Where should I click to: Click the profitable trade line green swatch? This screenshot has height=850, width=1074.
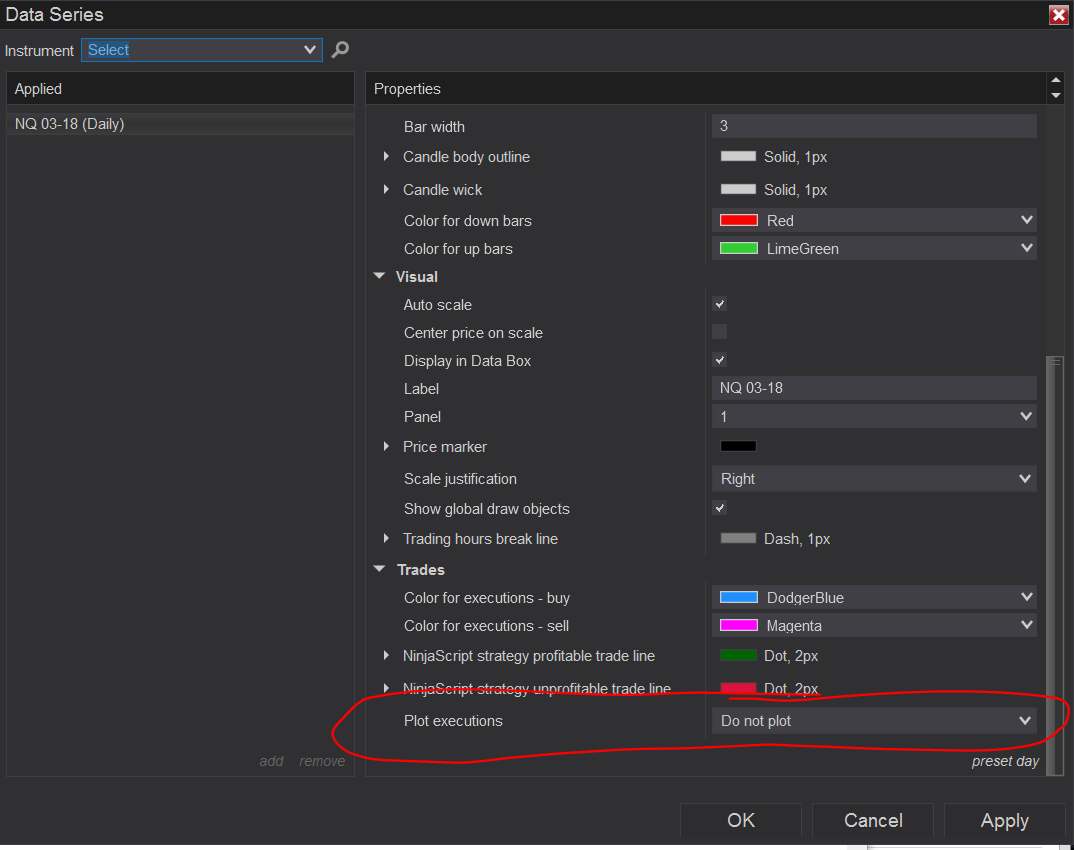(x=738, y=655)
